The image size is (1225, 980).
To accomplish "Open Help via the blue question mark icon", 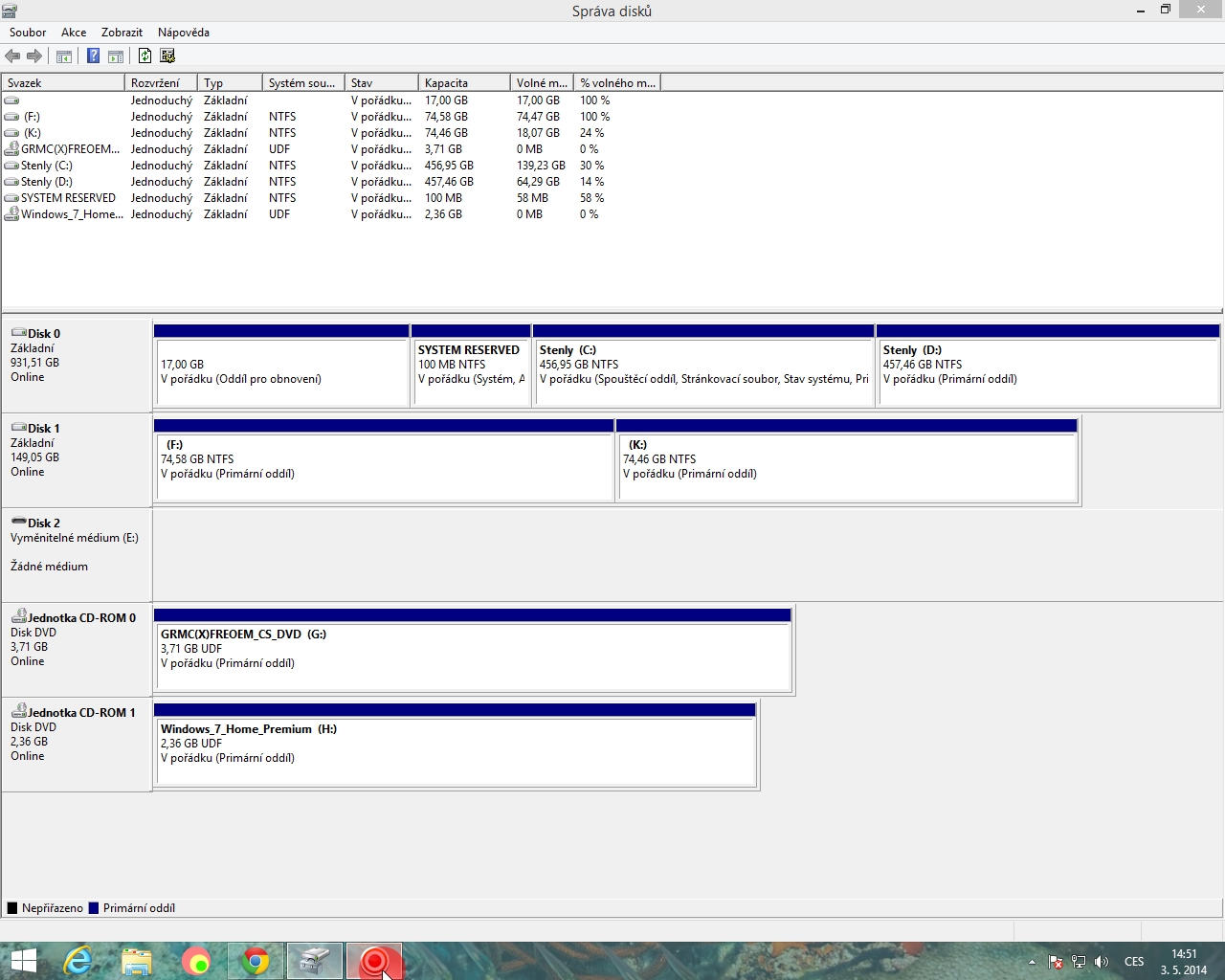I will [93, 56].
